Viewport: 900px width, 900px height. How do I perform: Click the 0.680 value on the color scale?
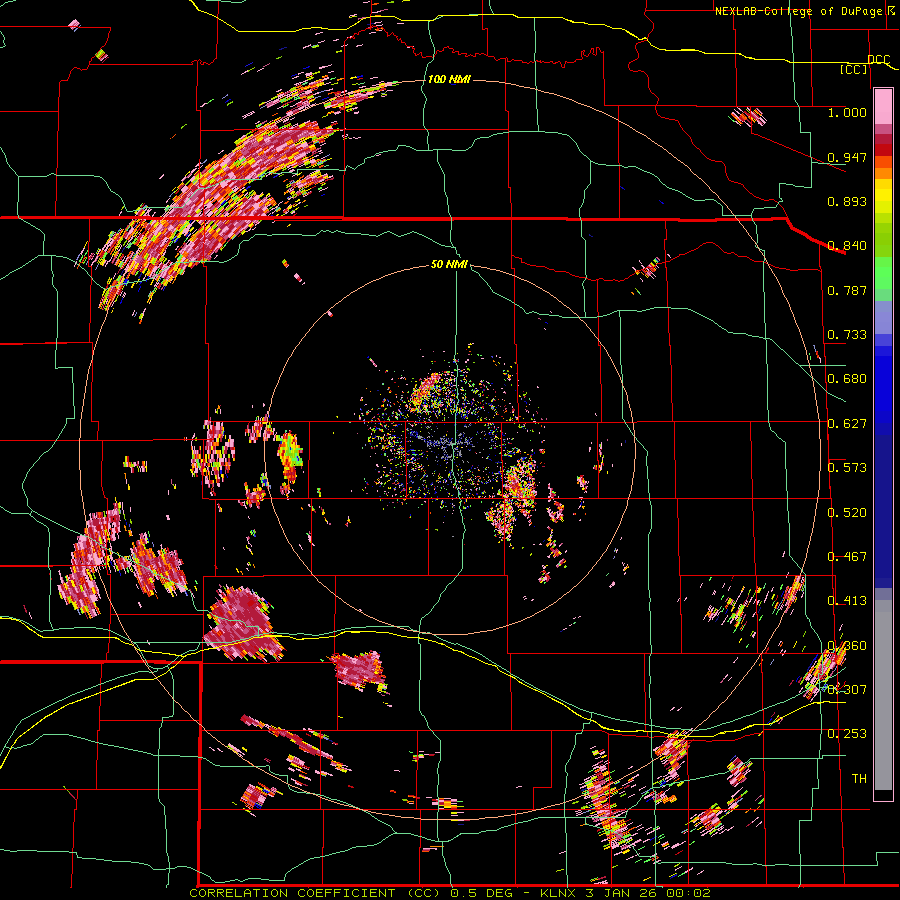[847, 379]
